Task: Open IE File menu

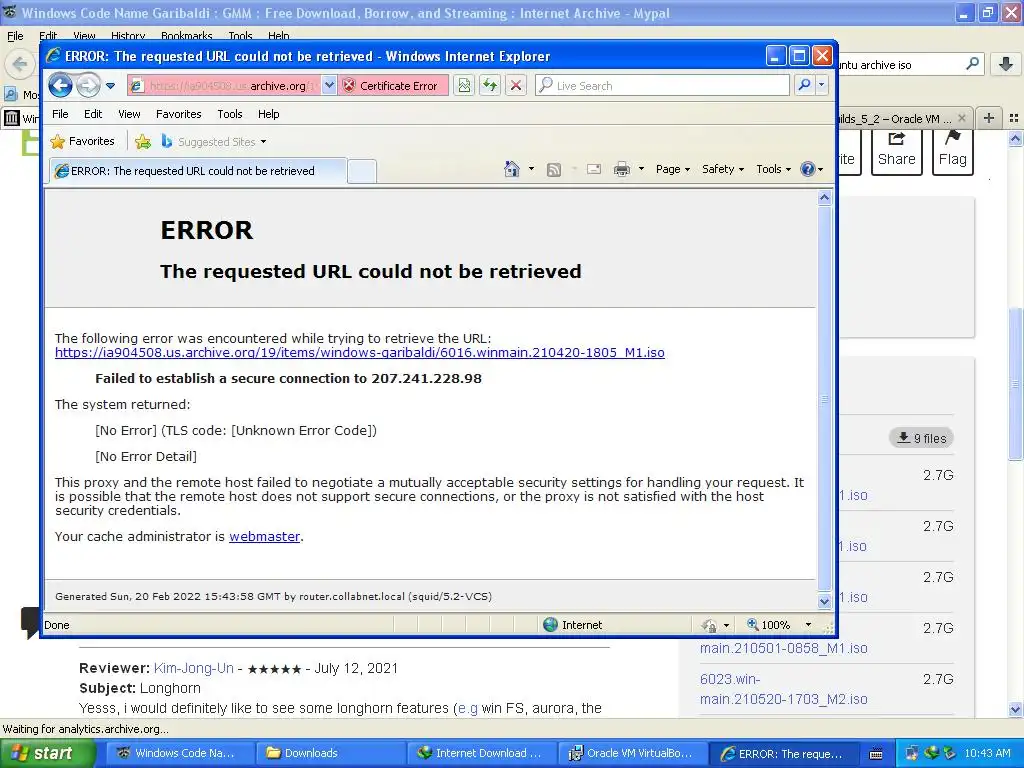Action: [60, 114]
